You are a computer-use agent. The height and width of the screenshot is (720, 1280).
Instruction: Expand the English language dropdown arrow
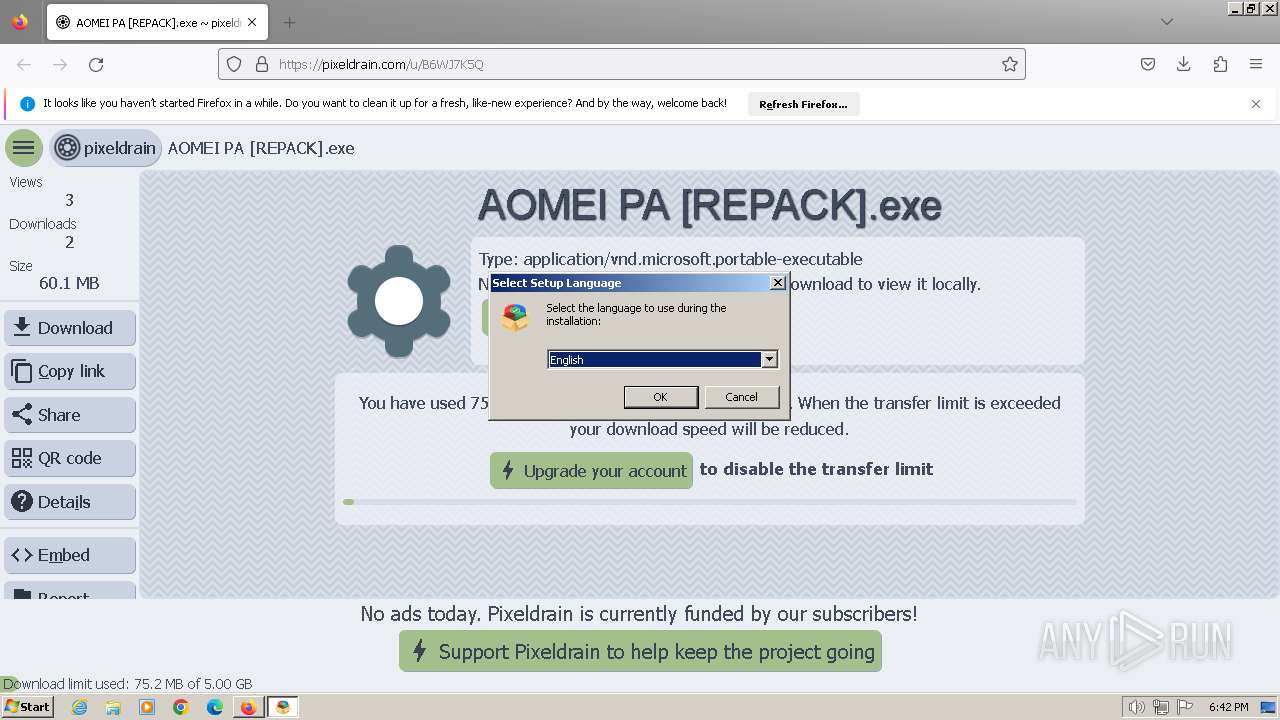click(769, 359)
